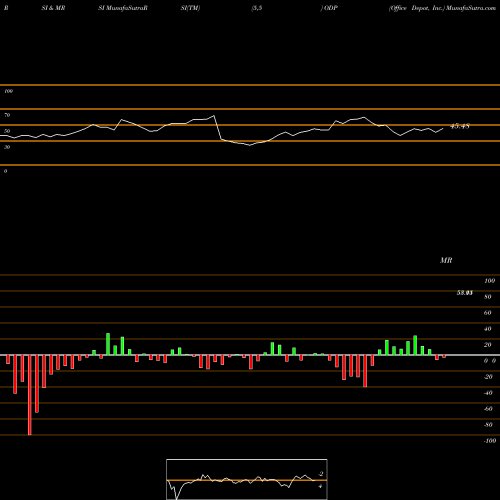
Task: Select 'SI MunafaSutraR' header text
Action: point(123,8)
